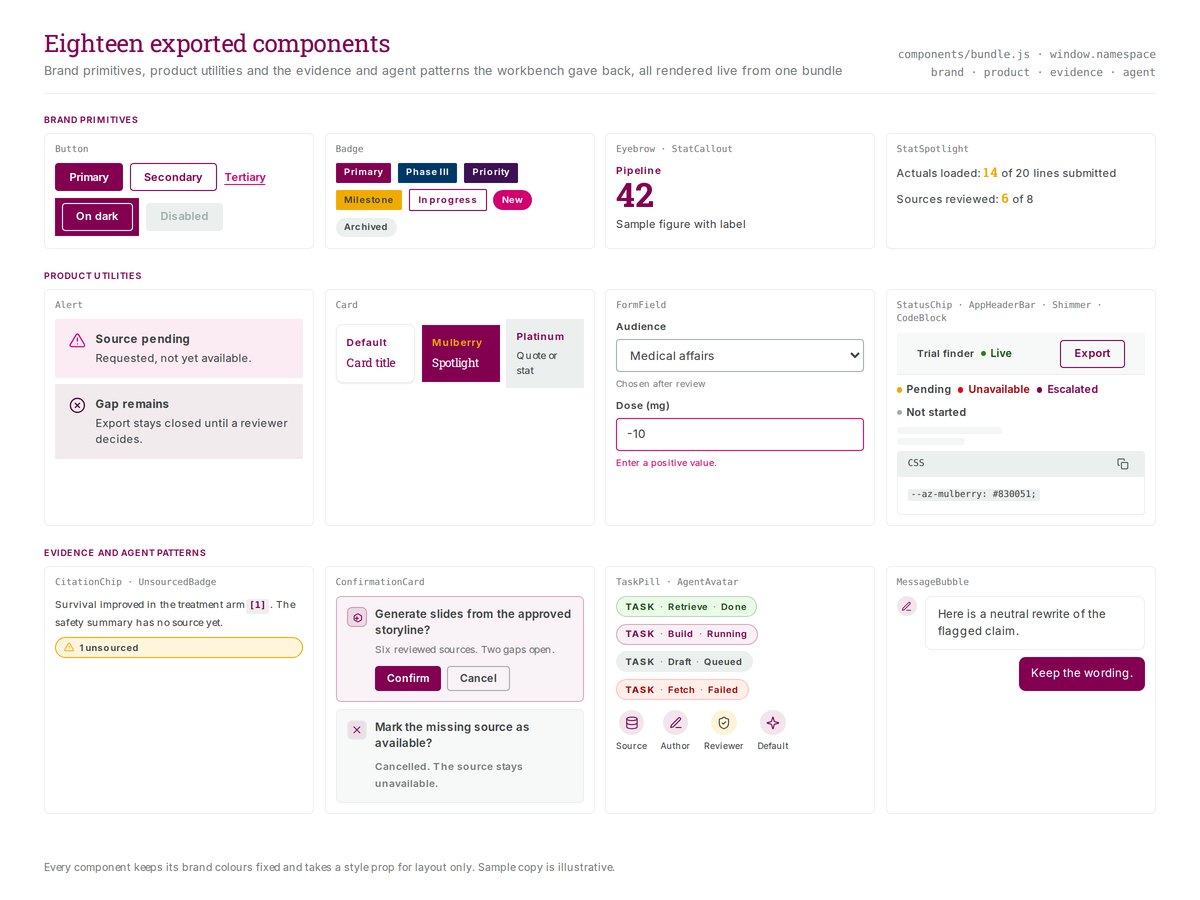Click the pencil avatar beside message bubble
The width and height of the screenshot is (1200, 900).
[907, 606]
